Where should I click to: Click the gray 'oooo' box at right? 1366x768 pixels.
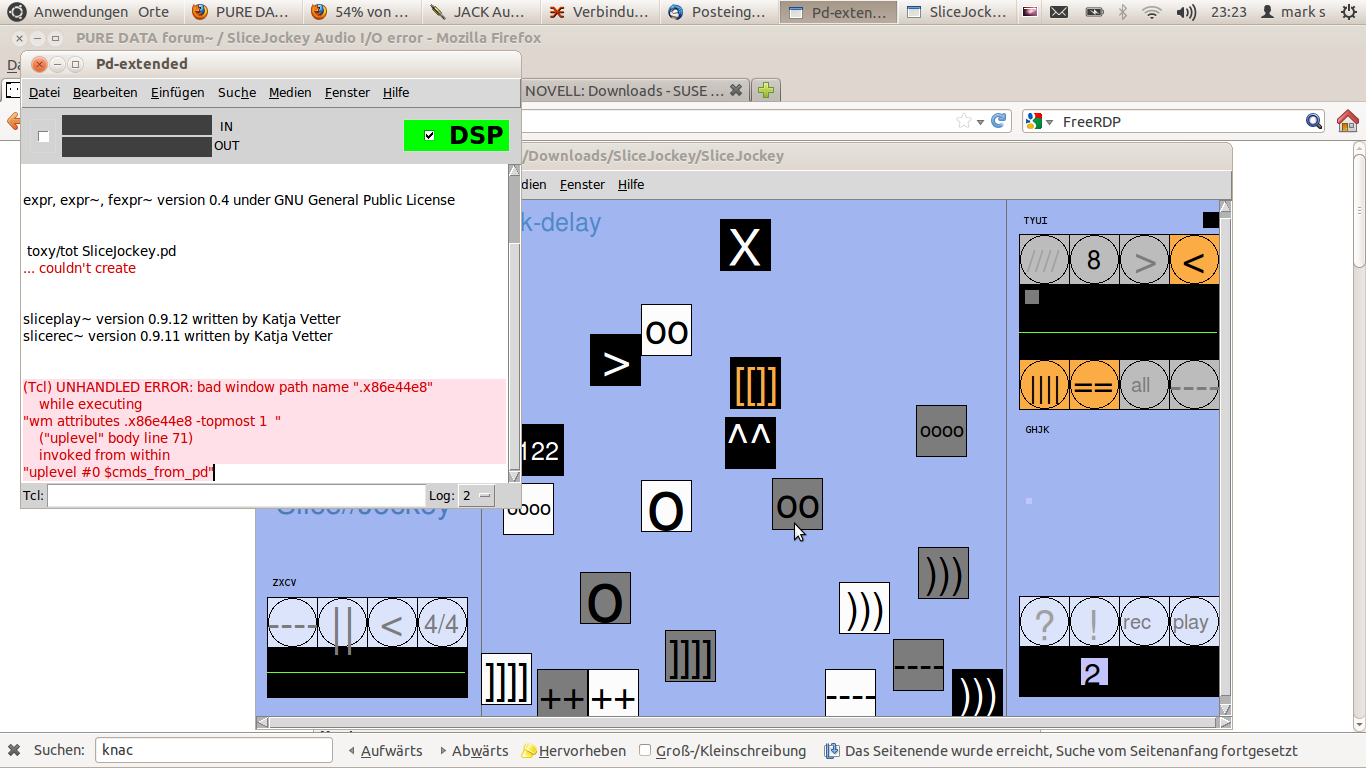pos(941,431)
